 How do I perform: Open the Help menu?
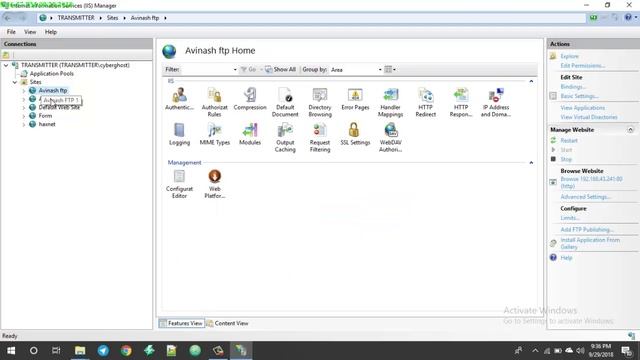click(51, 32)
